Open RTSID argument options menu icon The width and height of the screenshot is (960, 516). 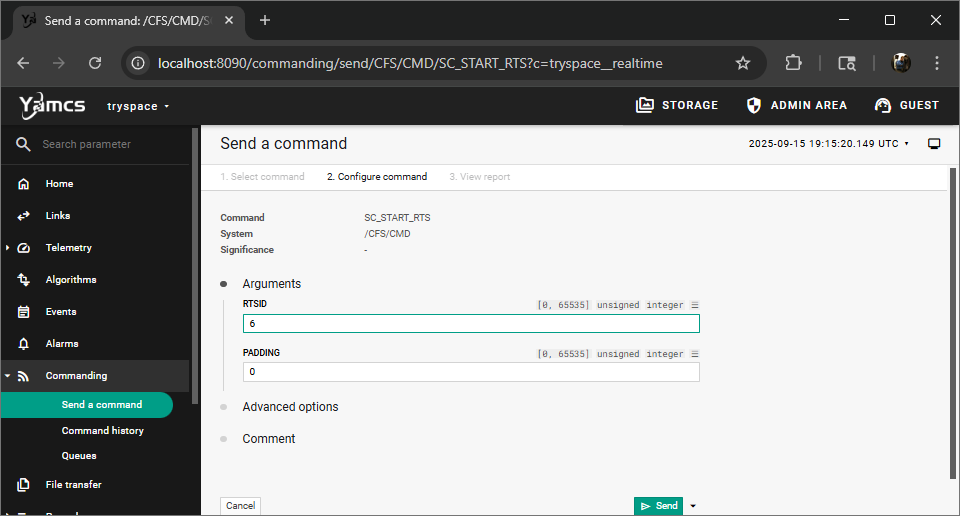(695, 305)
